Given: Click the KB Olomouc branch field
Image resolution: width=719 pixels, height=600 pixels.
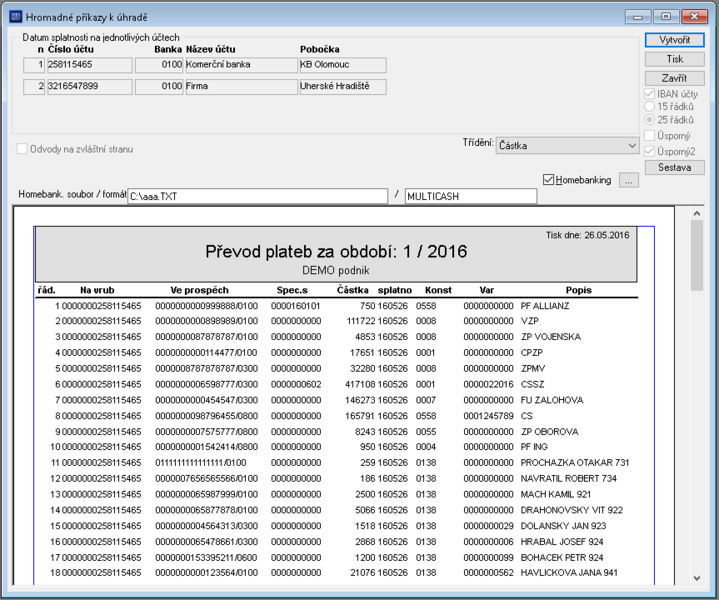Looking at the screenshot, I should click(x=343, y=65).
